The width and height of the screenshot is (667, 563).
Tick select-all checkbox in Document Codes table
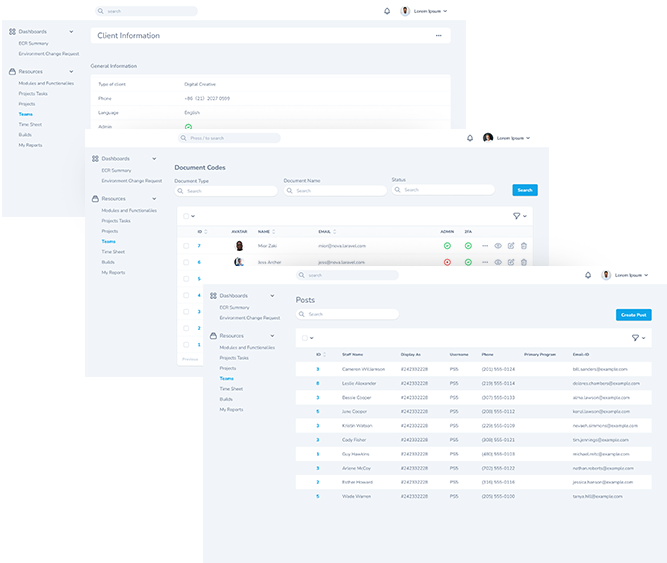coord(185,215)
